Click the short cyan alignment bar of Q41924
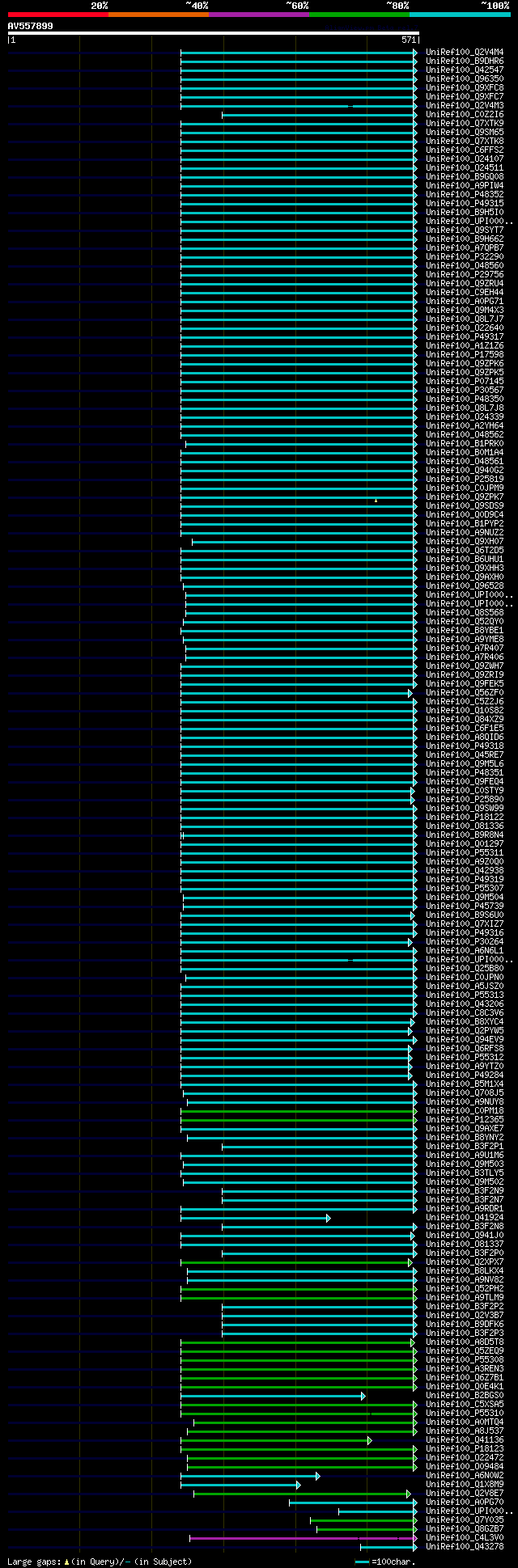Screen dimensions: 518x1568 click(x=255, y=1217)
